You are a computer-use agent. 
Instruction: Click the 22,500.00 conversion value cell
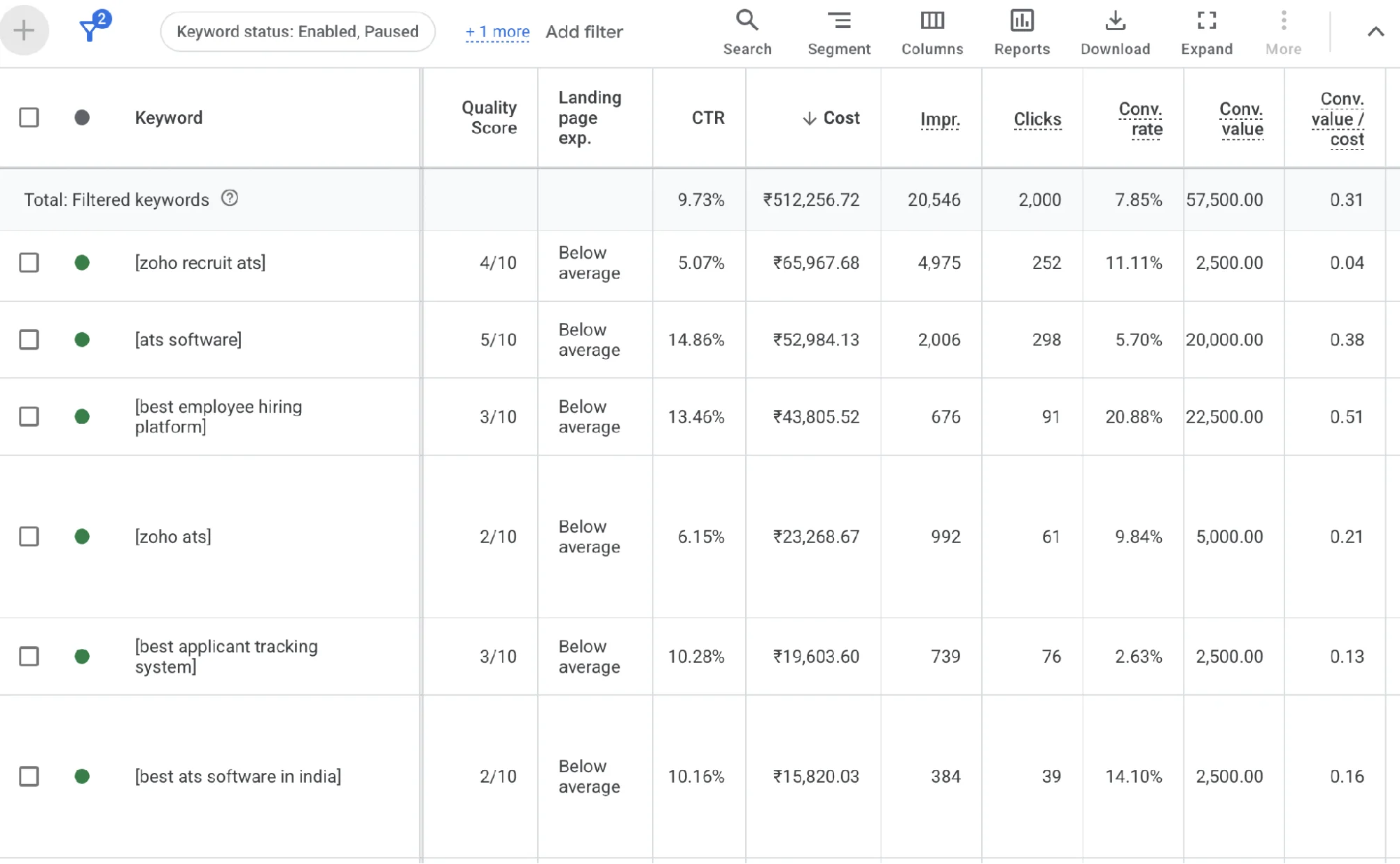point(1224,417)
